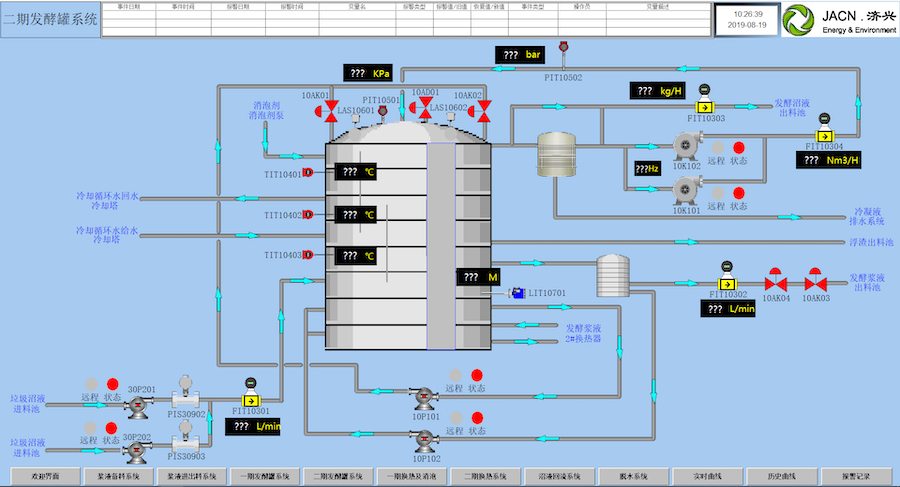Switch to the 实时曲线 page
900x487 pixels.
(x=707, y=476)
